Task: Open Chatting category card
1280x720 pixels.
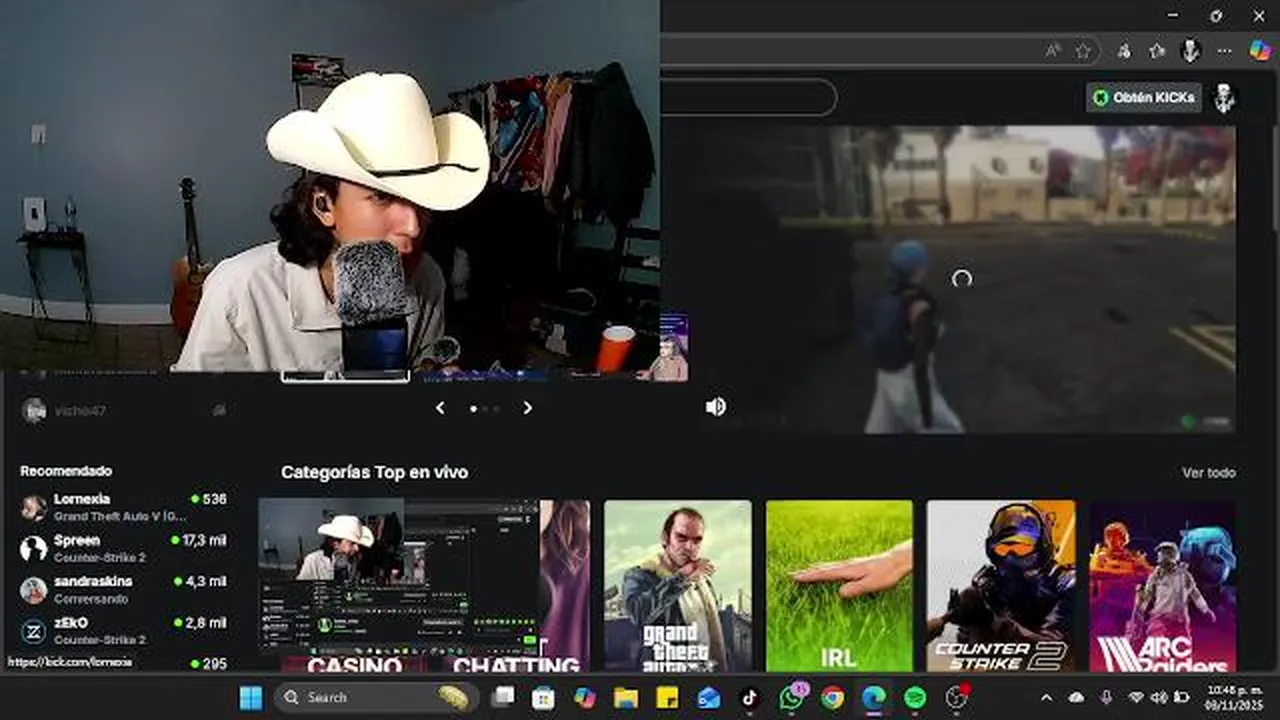Action: (515, 586)
